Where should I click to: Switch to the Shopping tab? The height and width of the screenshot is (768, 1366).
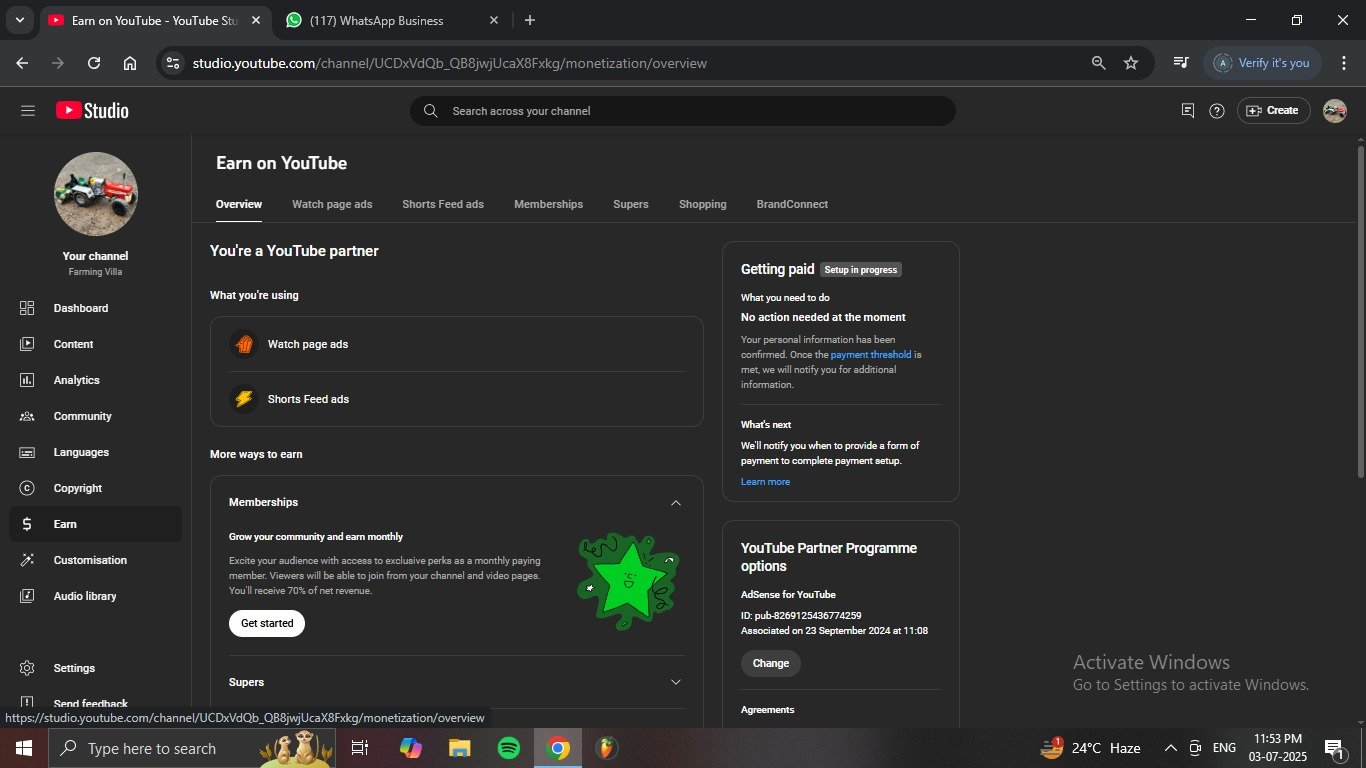pos(703,204)
